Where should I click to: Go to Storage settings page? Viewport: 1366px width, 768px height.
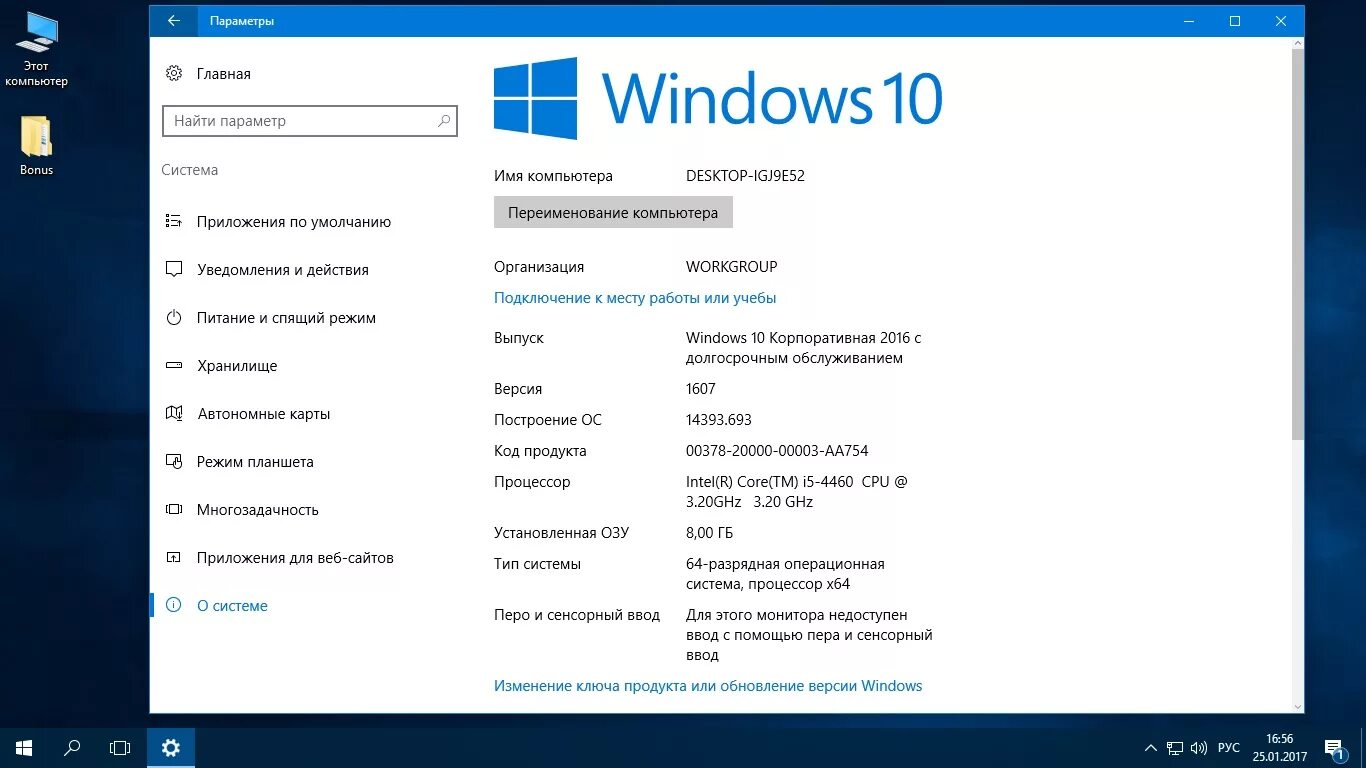[x=237, y=366]
